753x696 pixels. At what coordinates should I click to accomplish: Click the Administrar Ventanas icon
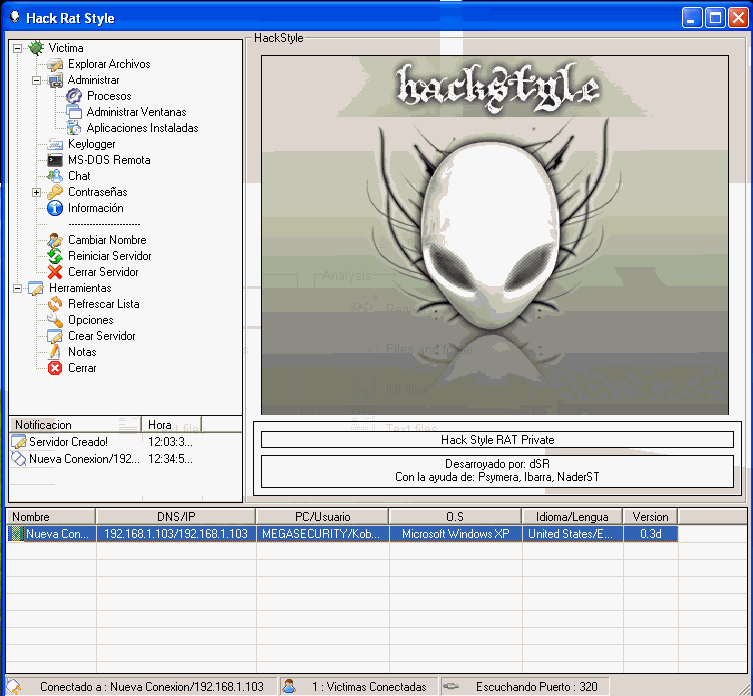pyautogui.click(x=74, y=112)
